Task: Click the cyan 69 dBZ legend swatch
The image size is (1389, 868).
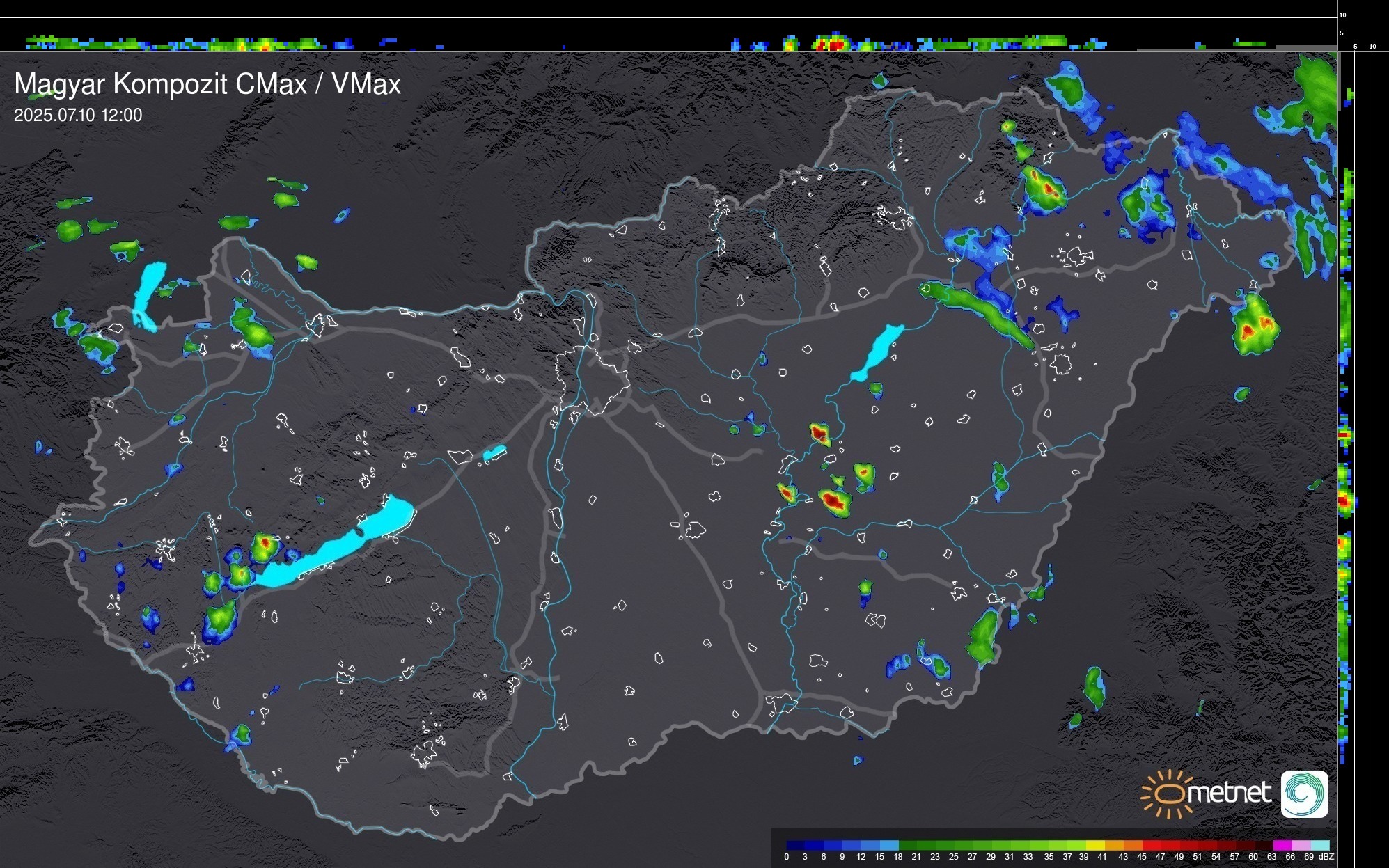Action: tap(1320, 846)
